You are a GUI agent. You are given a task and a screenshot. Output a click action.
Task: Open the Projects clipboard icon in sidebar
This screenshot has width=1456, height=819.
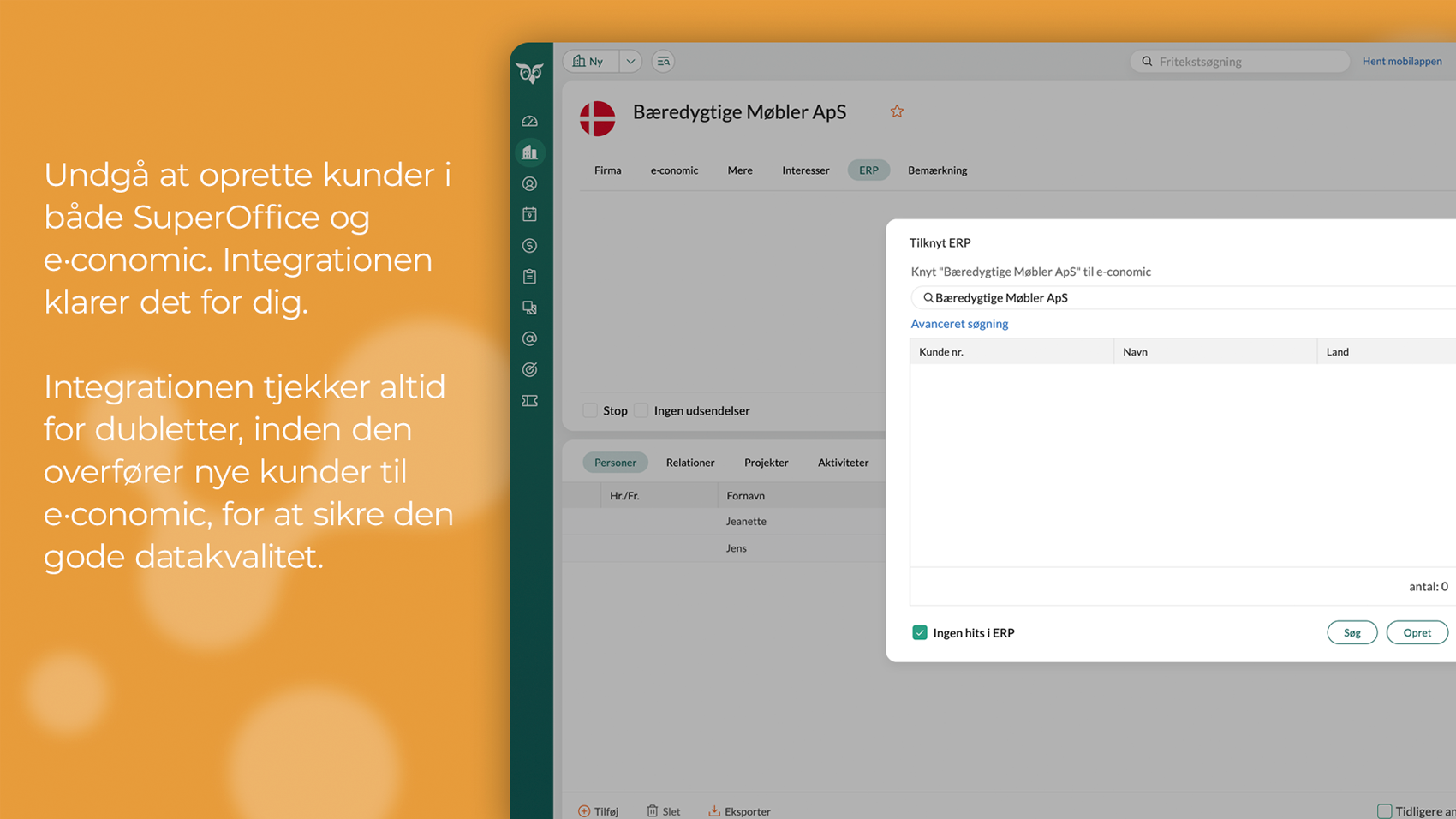pos(529,277)
